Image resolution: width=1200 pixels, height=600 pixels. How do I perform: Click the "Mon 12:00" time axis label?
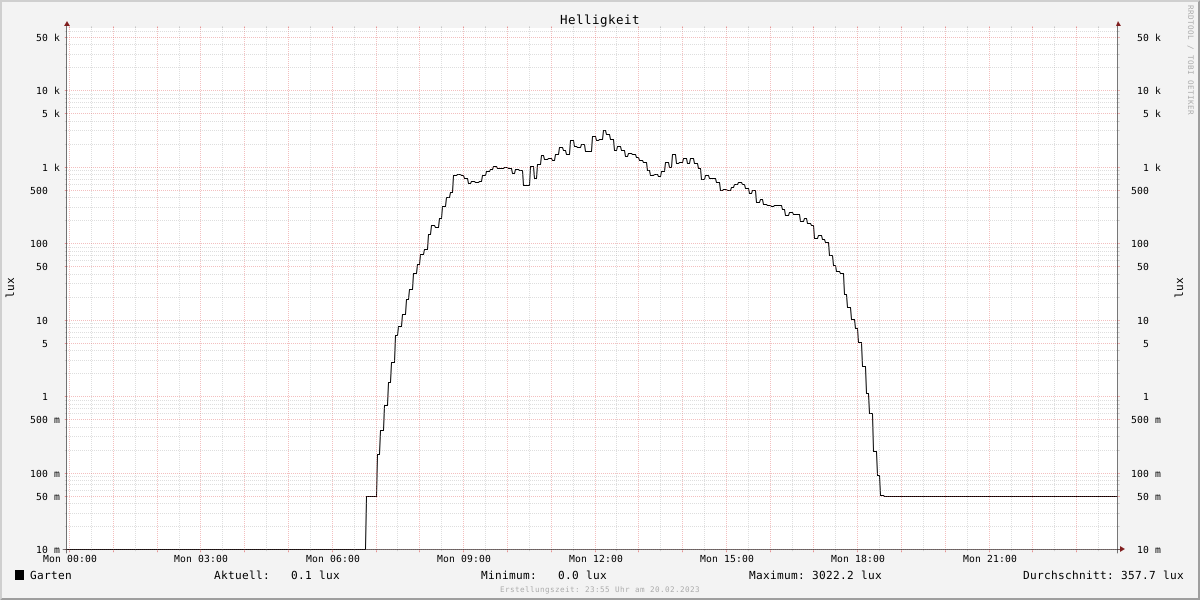[596, 559]
